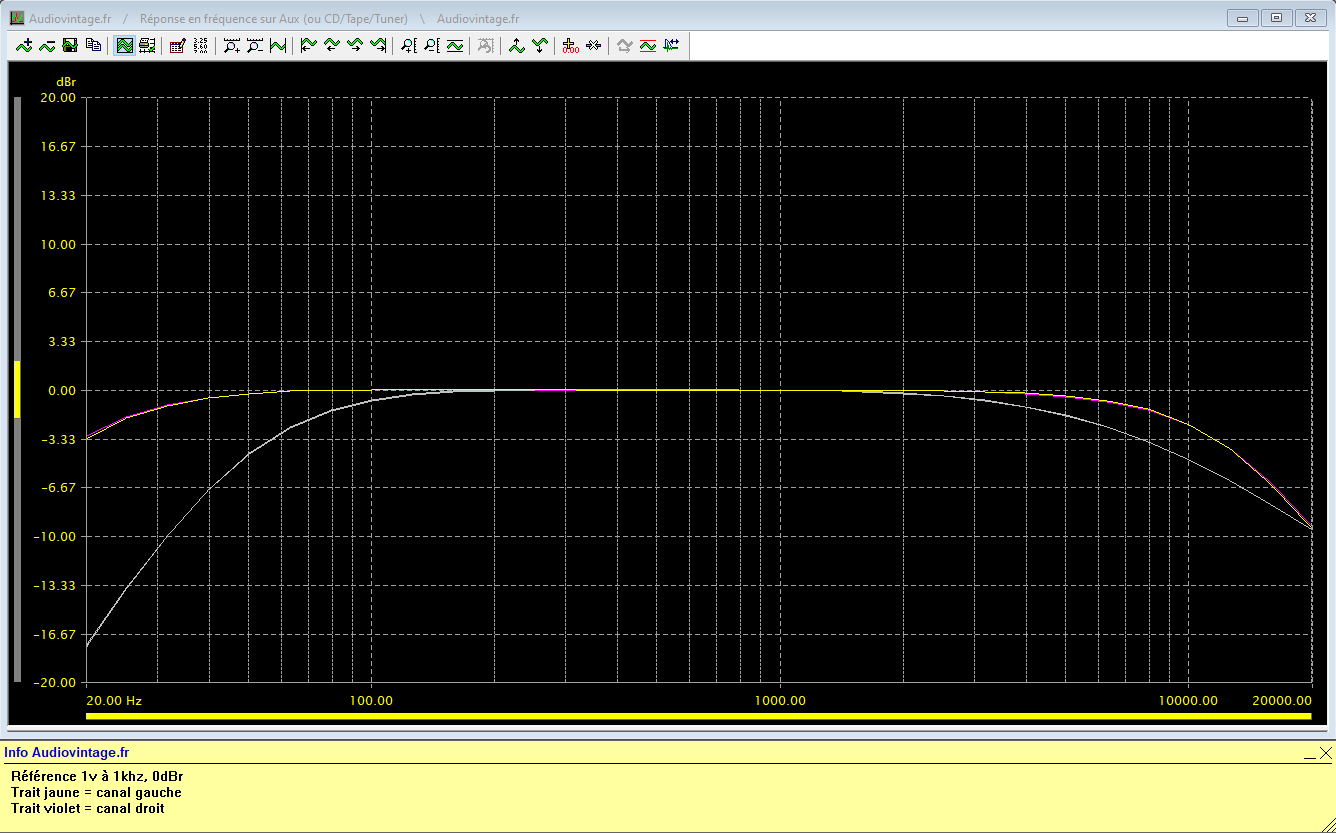This screenshot has width=1336, height=833.
Task: Show numeric values list icon
Action: (x=201, y=45)
